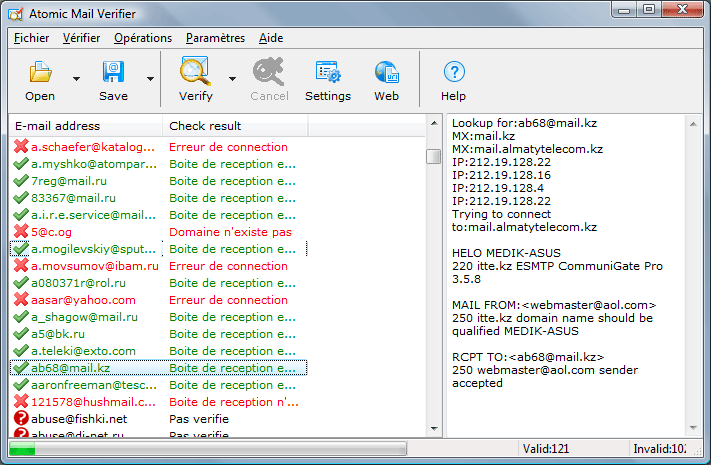Open the Aide menu
Image resolution: width=711 pixels, height=465 pixels.
tap(271, 38)
